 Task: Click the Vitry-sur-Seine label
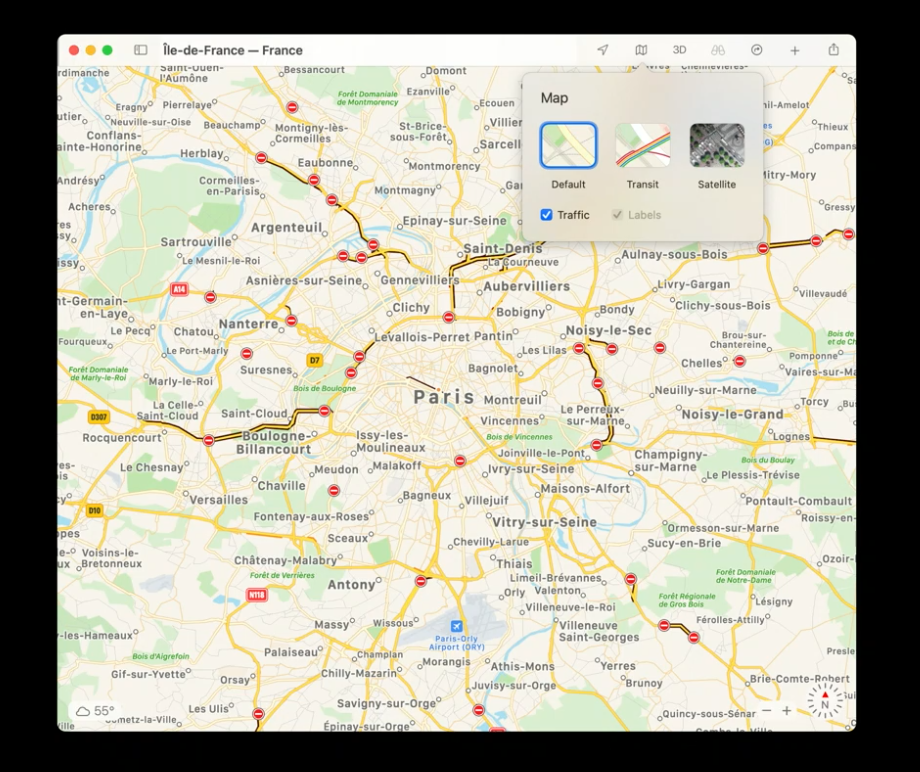click(x=544, y=522)
